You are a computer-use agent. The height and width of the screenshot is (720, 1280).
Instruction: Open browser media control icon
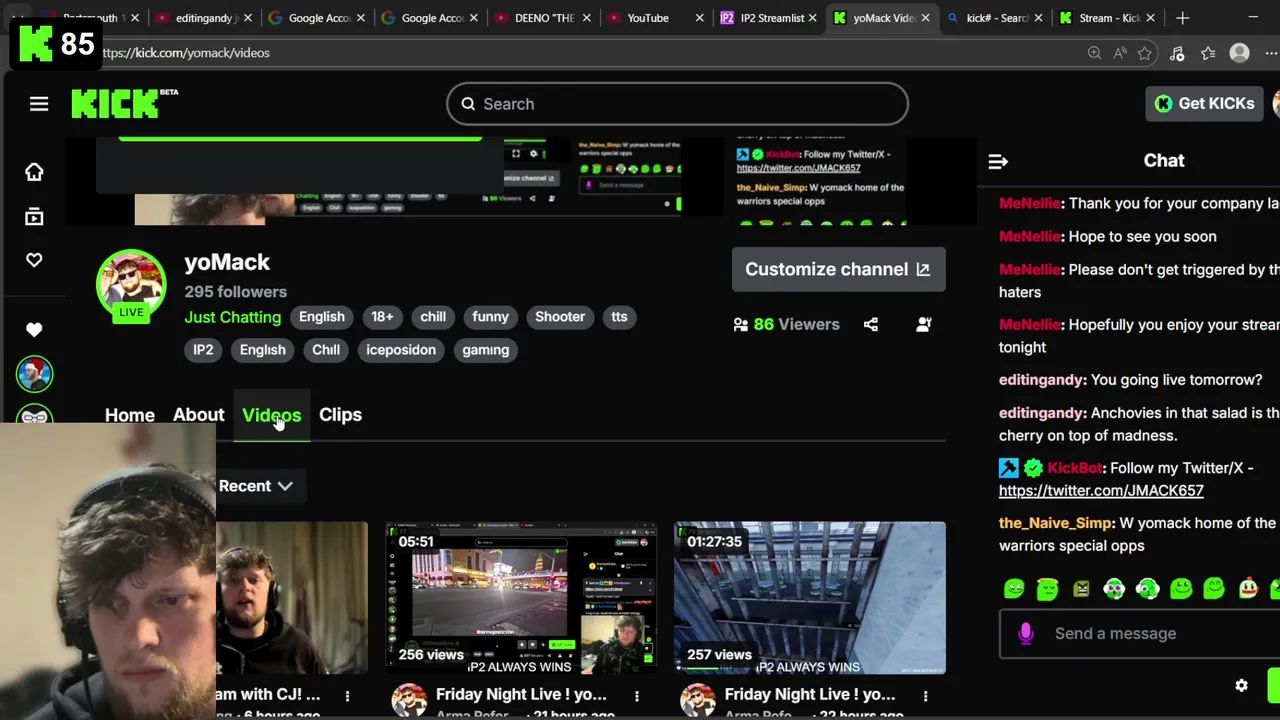[x=1177, y=53]
